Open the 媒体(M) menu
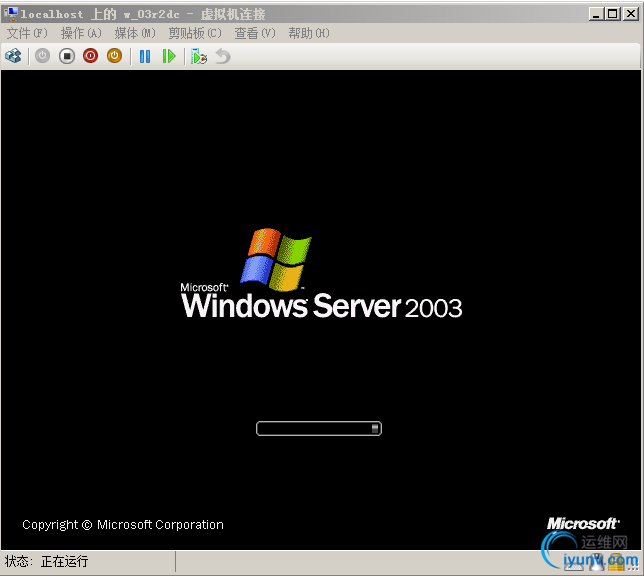644x576 pixels. click(135, 33)
